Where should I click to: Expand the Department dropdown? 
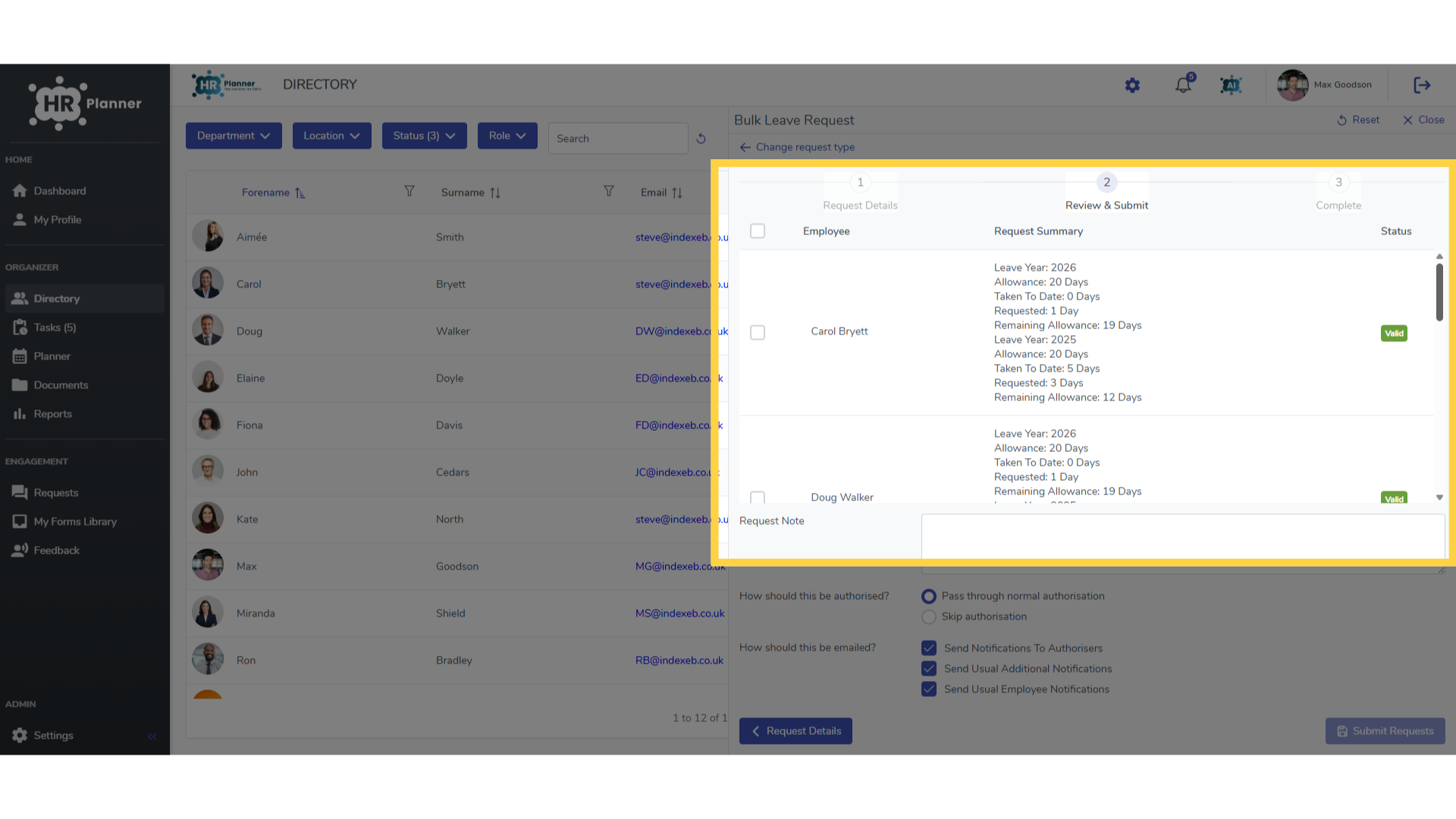234,136
